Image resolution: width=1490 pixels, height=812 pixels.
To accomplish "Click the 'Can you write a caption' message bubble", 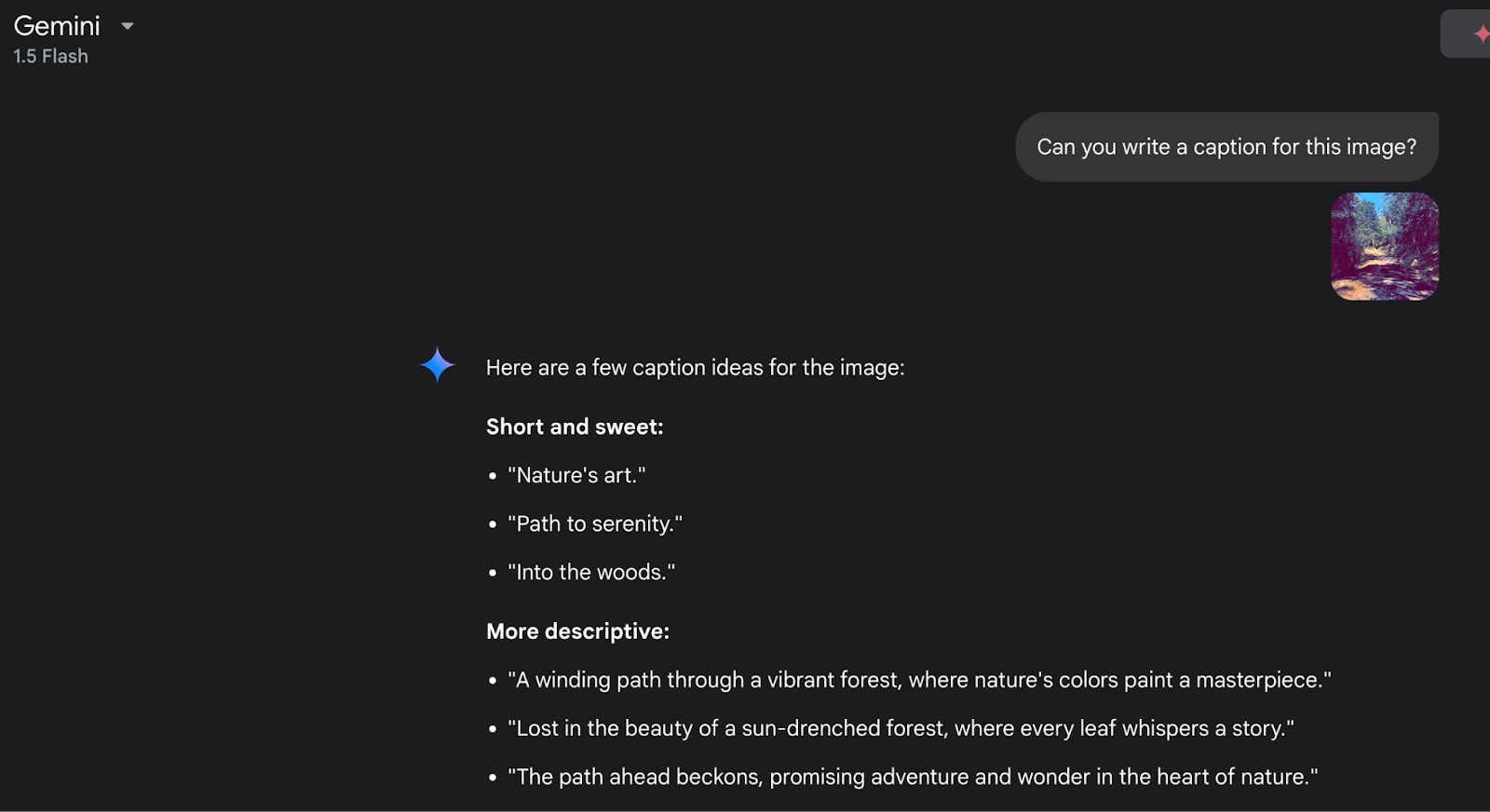I will [x=1226, y=147].
